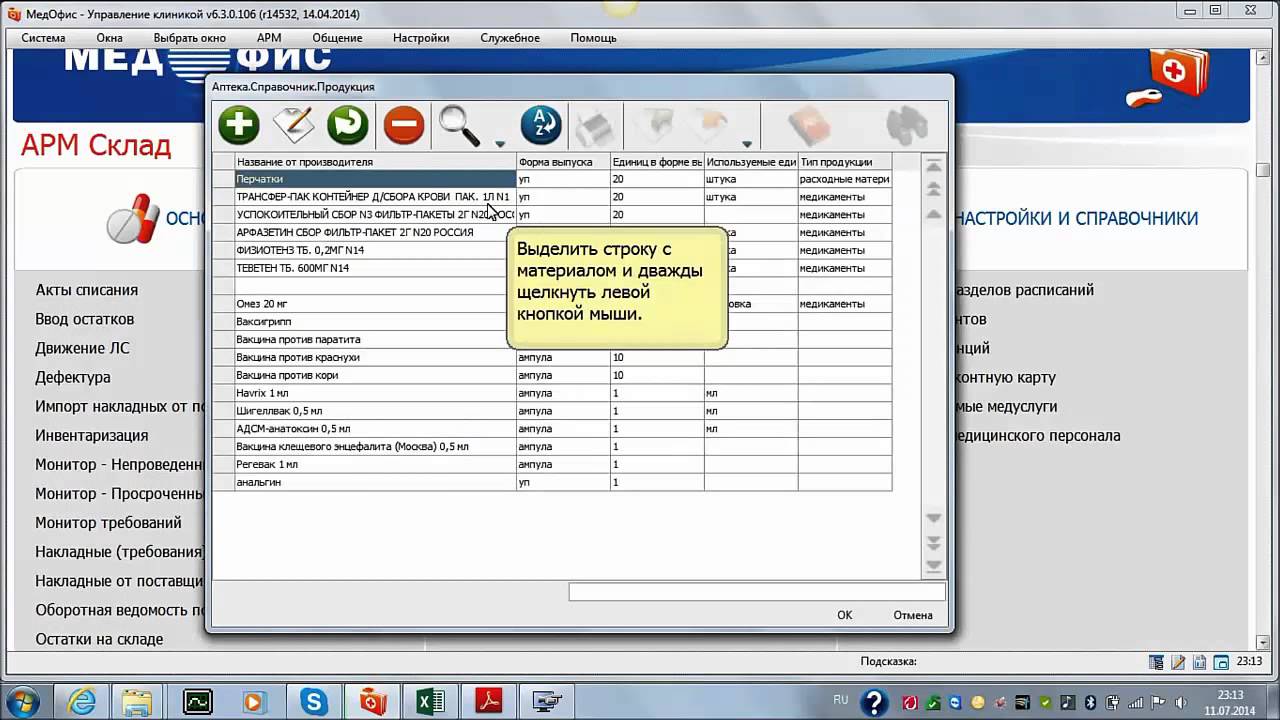Click the Форма выпуска column header

click(563, 161)
